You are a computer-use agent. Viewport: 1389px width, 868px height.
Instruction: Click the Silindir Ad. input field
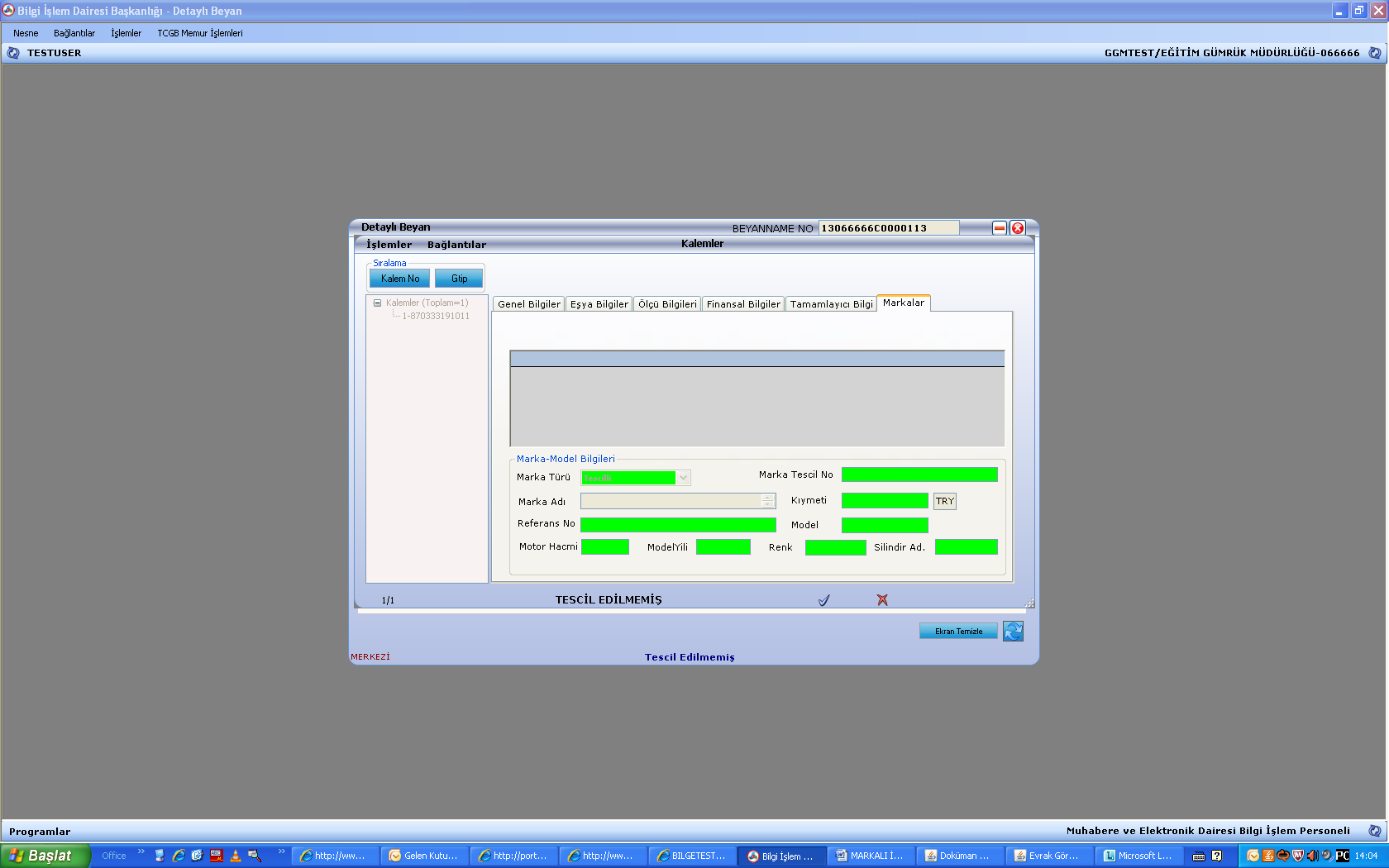(x=967, y=546)
